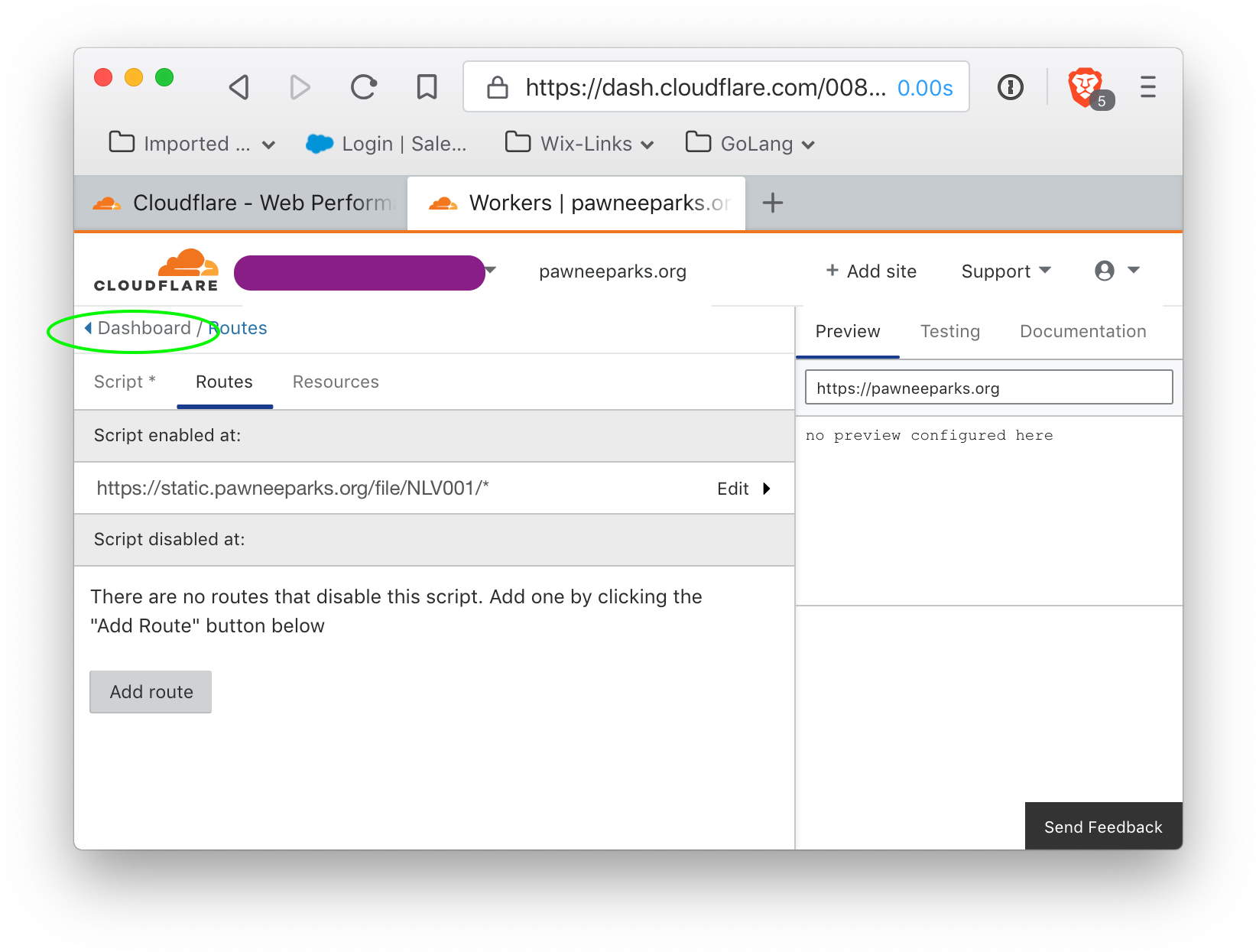Expand the GoLang bookmarks folder
Viewport: 1256px width, 952px height.
click(750, 144)
